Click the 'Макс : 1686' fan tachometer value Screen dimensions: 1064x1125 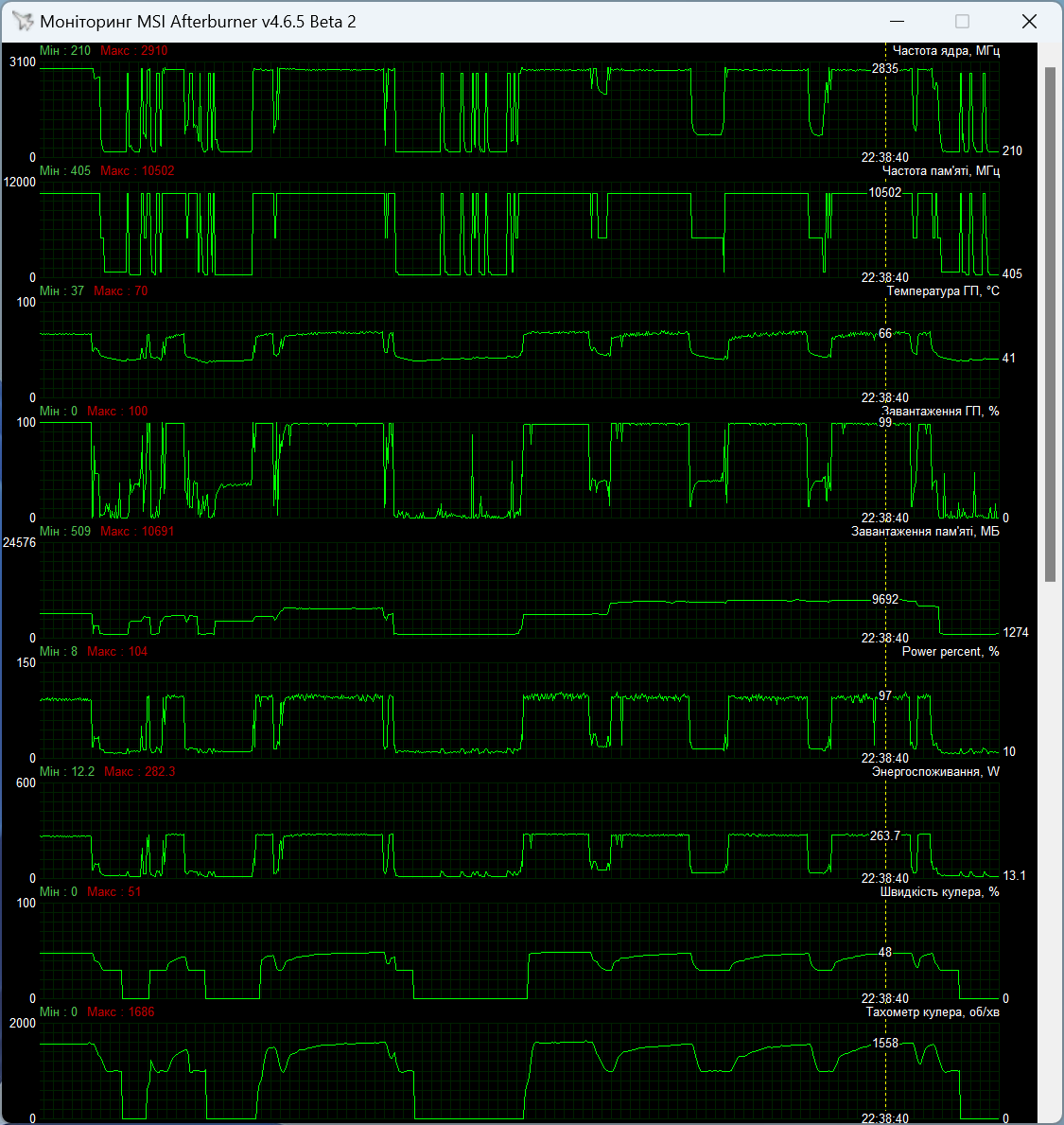(x=120, y=1012)
